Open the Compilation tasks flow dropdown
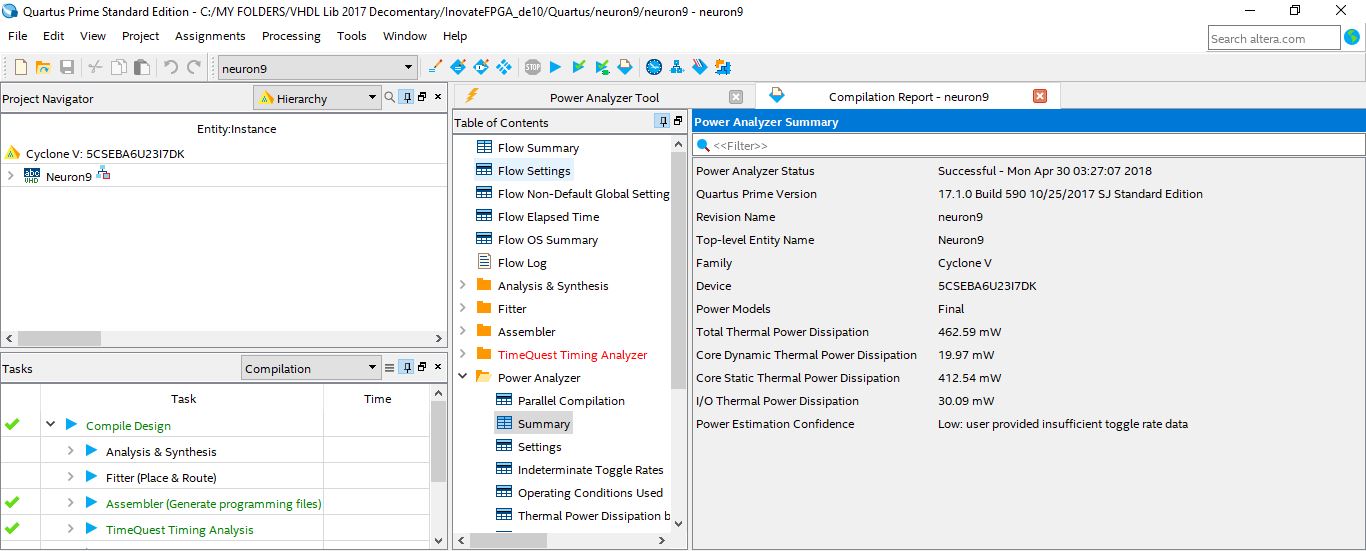This screenshot has height=551, width=1366. (x=373, y=368)
